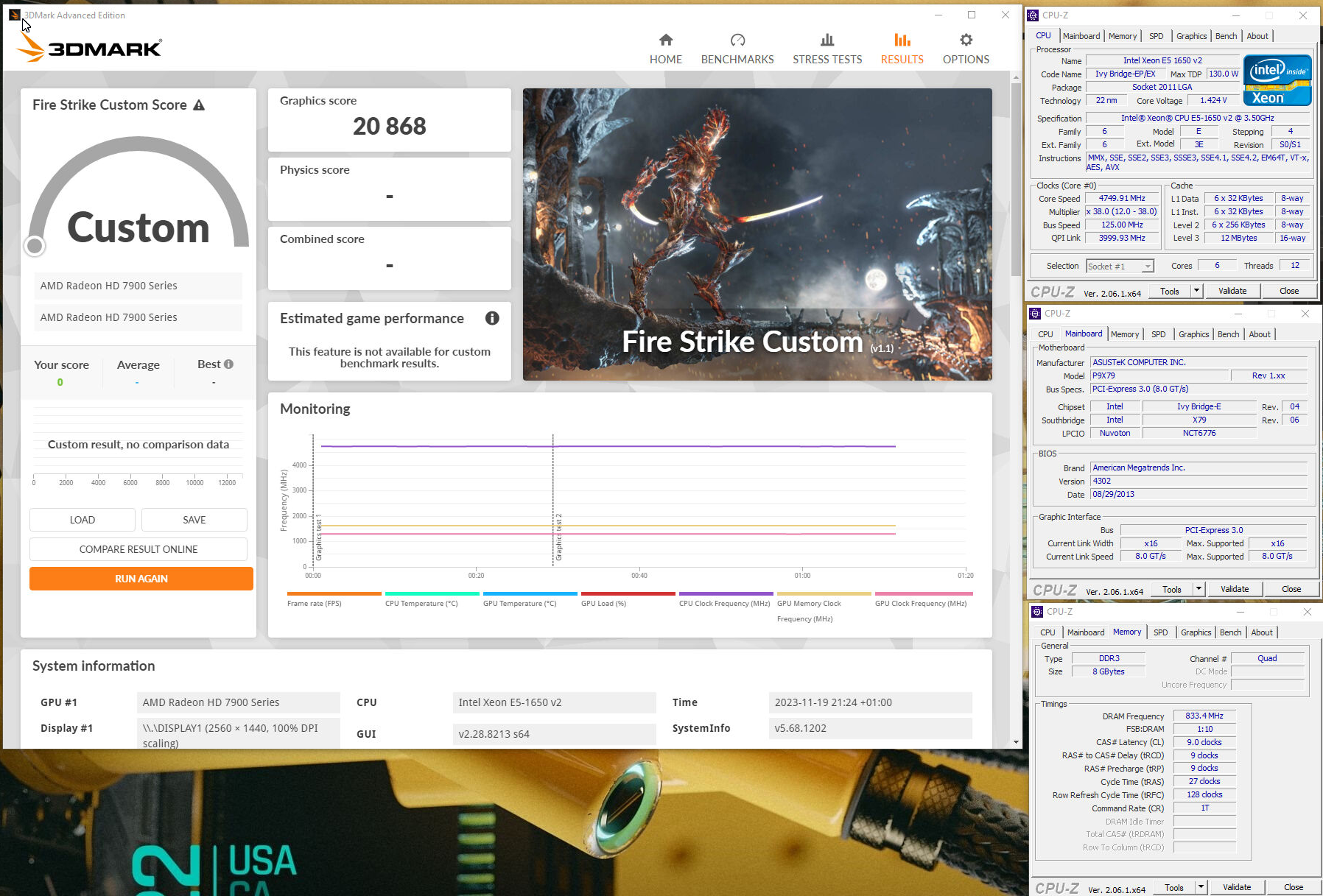Screen dimensions: 1323x896
Task: Click the Physics score card
Action: pos(390,189)
